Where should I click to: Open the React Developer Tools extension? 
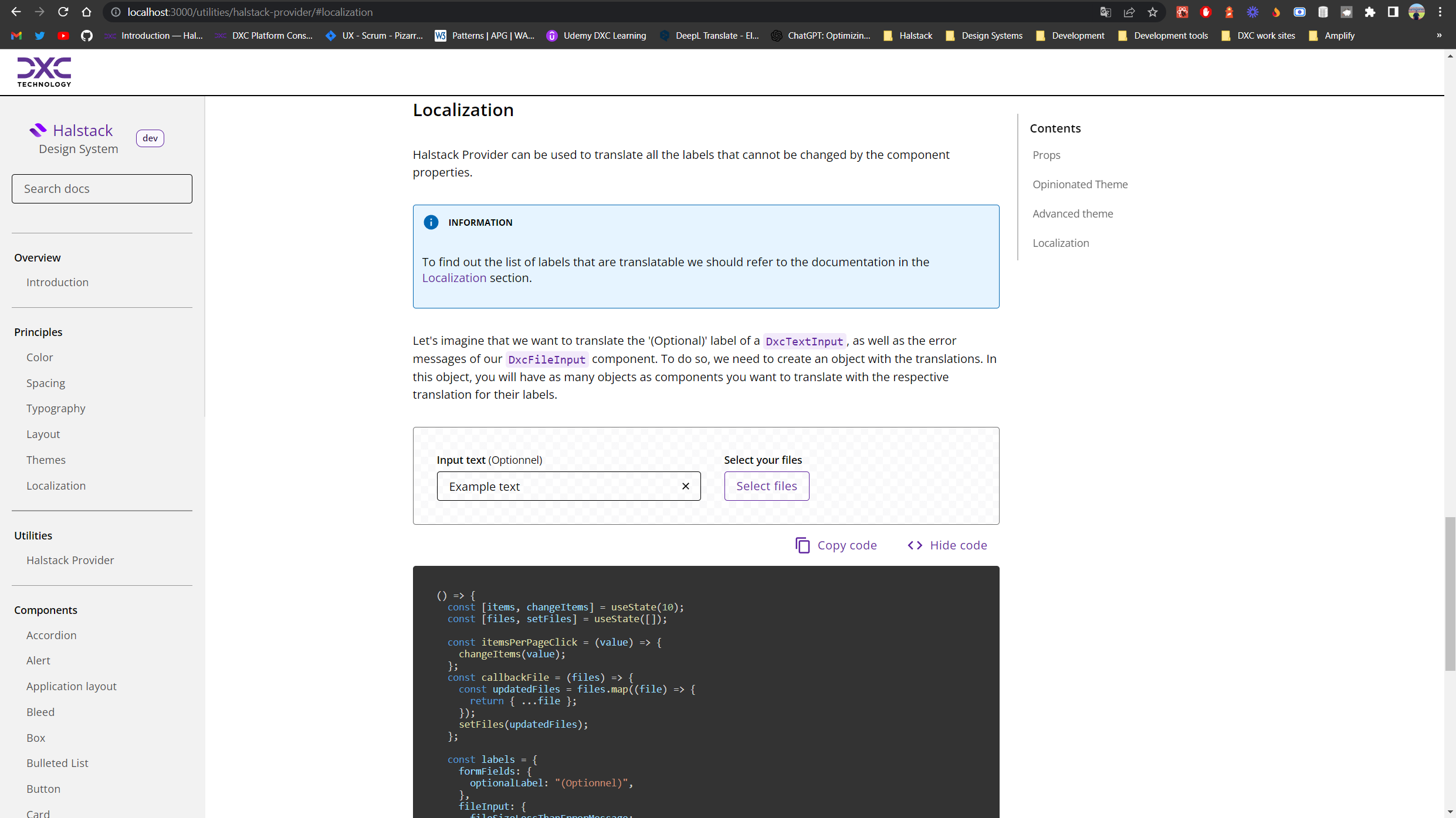pos(1182,12)
